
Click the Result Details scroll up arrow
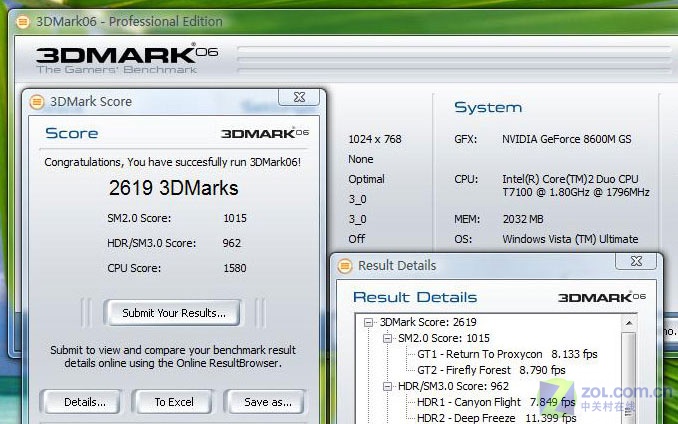click(x=629, y=323)
